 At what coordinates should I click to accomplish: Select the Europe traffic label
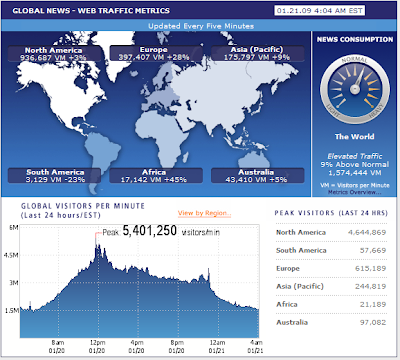155,53
